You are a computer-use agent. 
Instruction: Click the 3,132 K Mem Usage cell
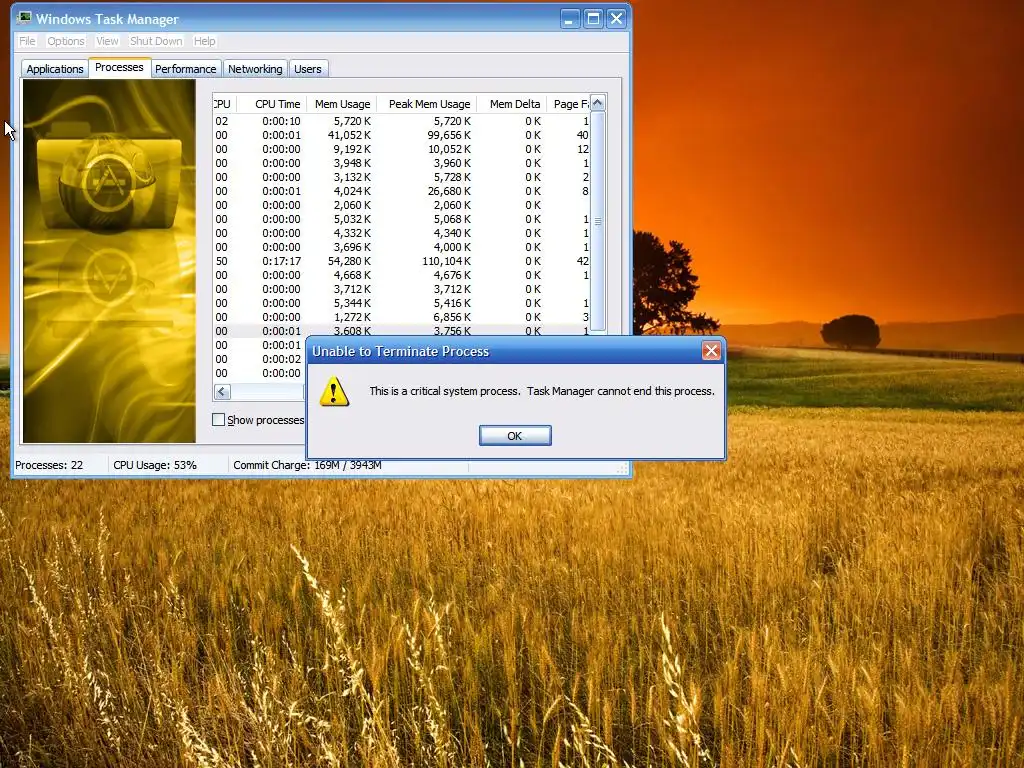(x=352, y=178)
